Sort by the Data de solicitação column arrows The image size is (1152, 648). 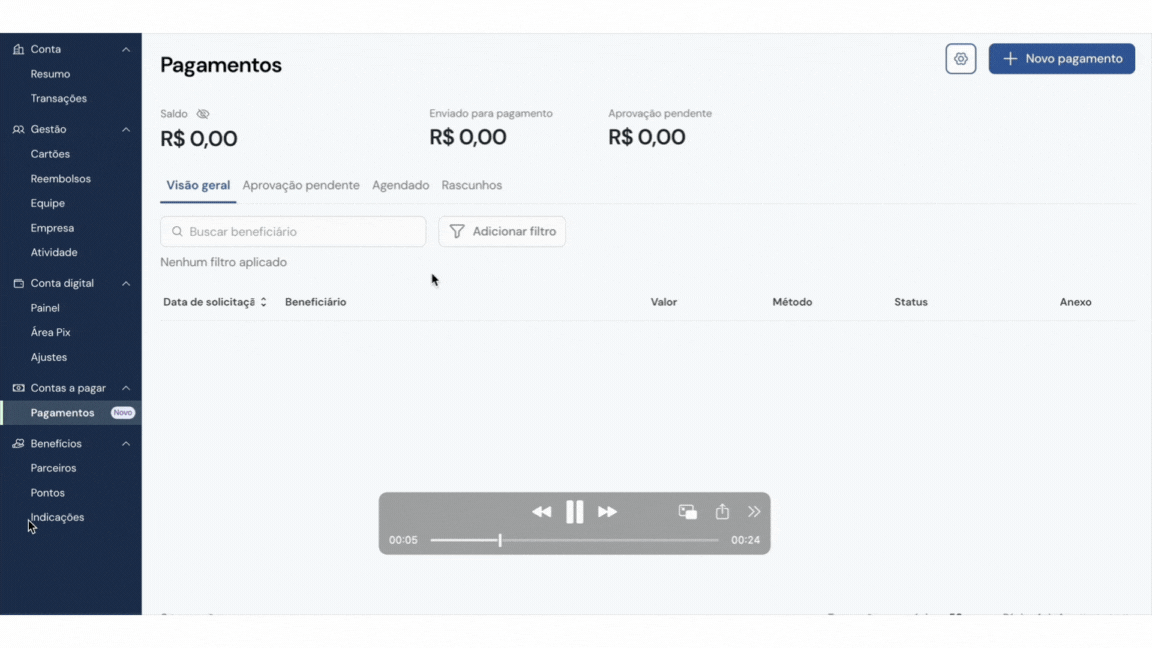(263, 302)
